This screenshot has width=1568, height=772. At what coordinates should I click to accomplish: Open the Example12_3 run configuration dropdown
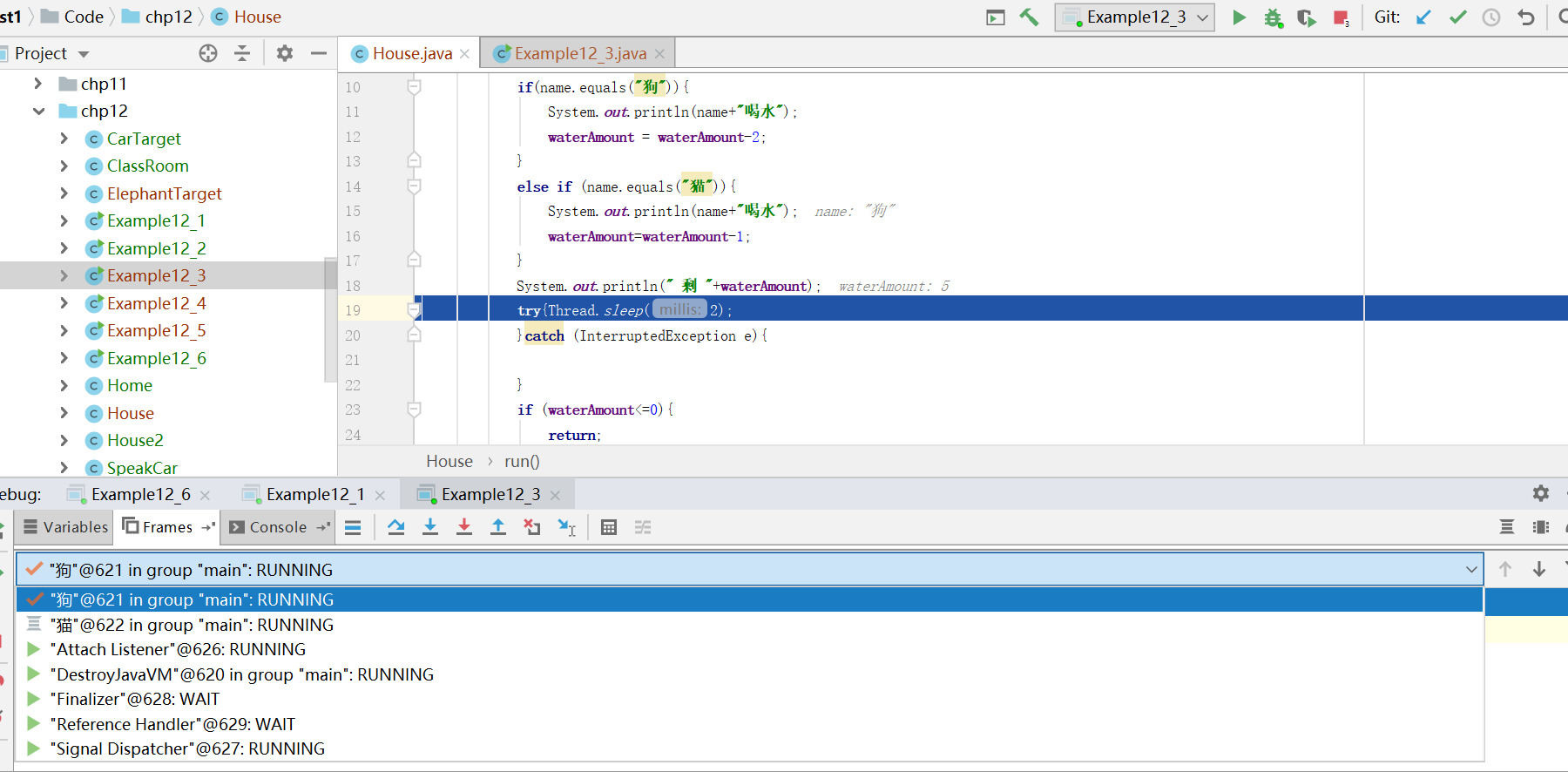[x=1135, y=17]
